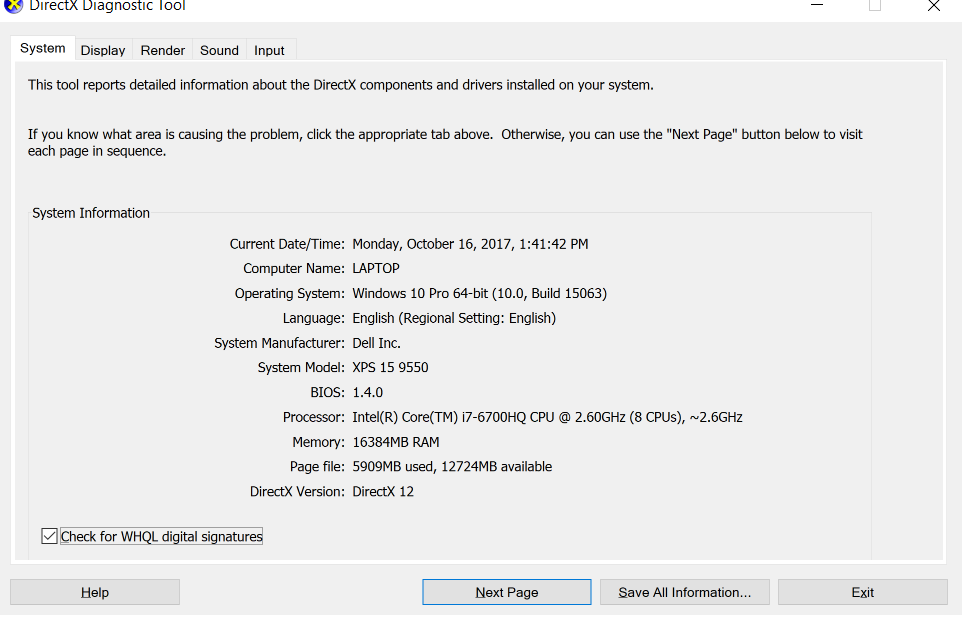Click the page file value 5909MB used
This screenshot has width=962, height=630.
452,467
